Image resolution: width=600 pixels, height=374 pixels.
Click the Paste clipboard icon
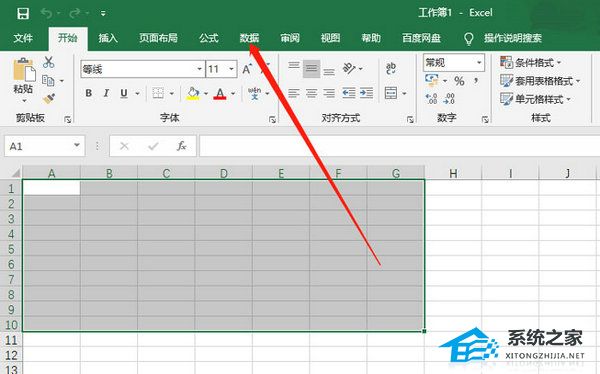point(24,70)
